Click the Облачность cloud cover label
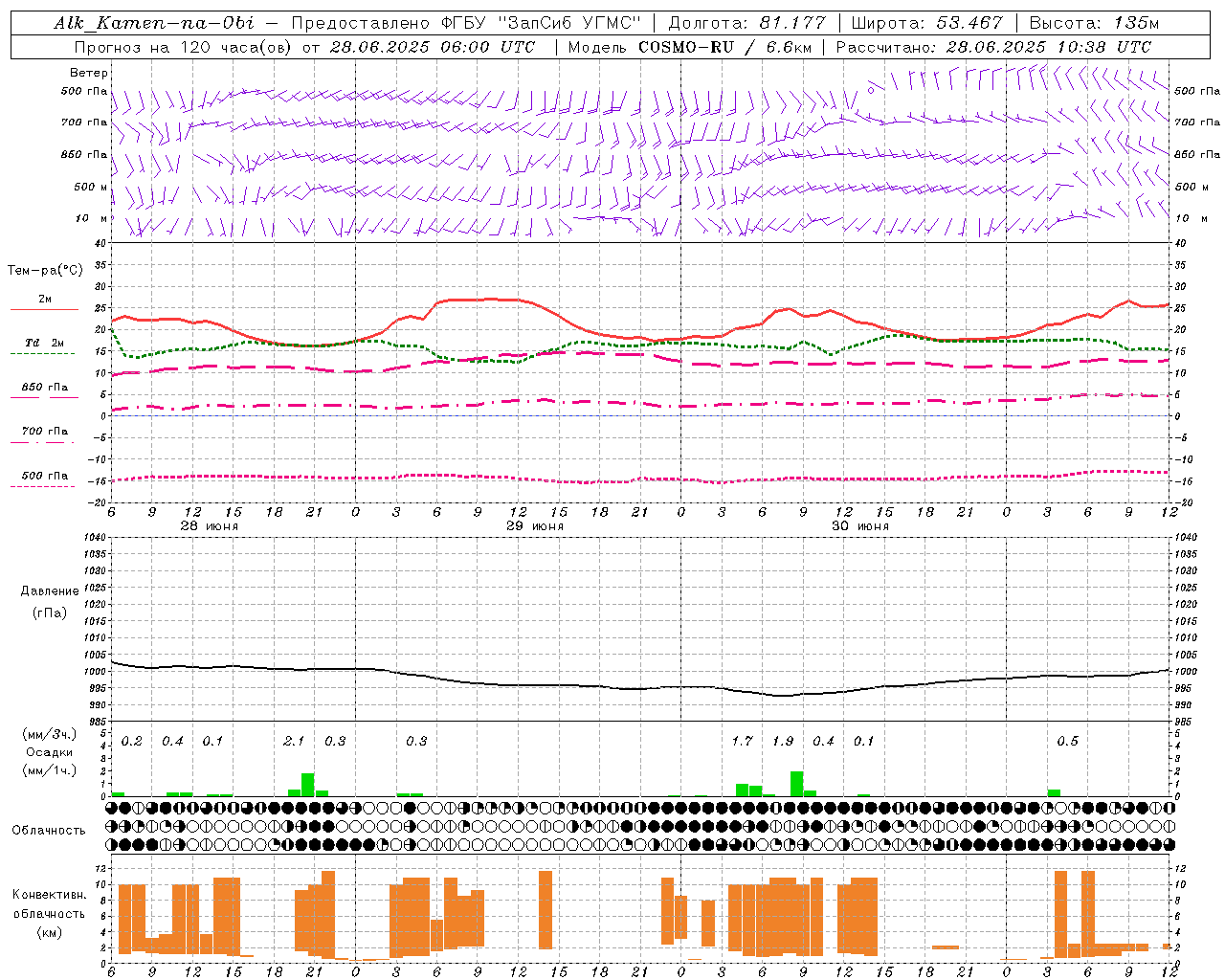The height and width of the screenshot is (980, 1225). coord(49,830)
